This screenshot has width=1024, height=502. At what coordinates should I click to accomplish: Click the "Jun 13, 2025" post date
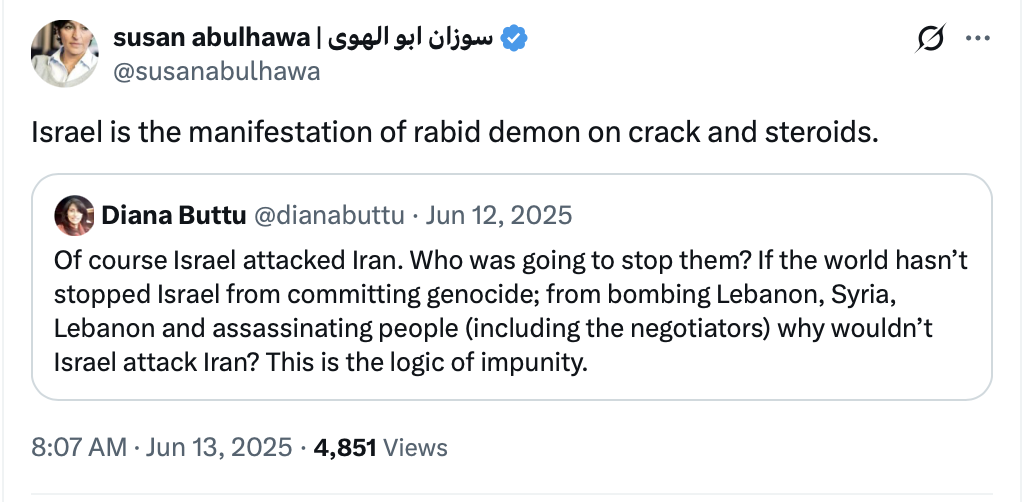coord(220,447)
